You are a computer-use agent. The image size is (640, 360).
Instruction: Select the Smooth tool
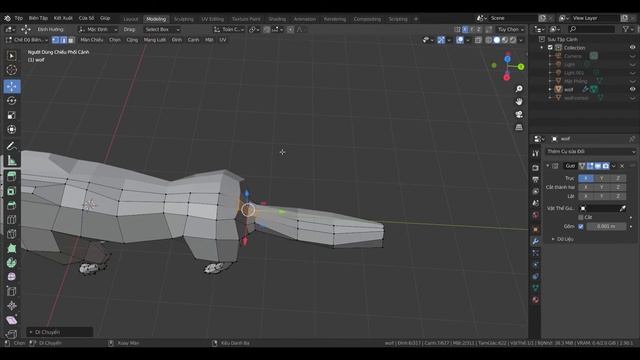pyautogui.click(x=11, y=277)
